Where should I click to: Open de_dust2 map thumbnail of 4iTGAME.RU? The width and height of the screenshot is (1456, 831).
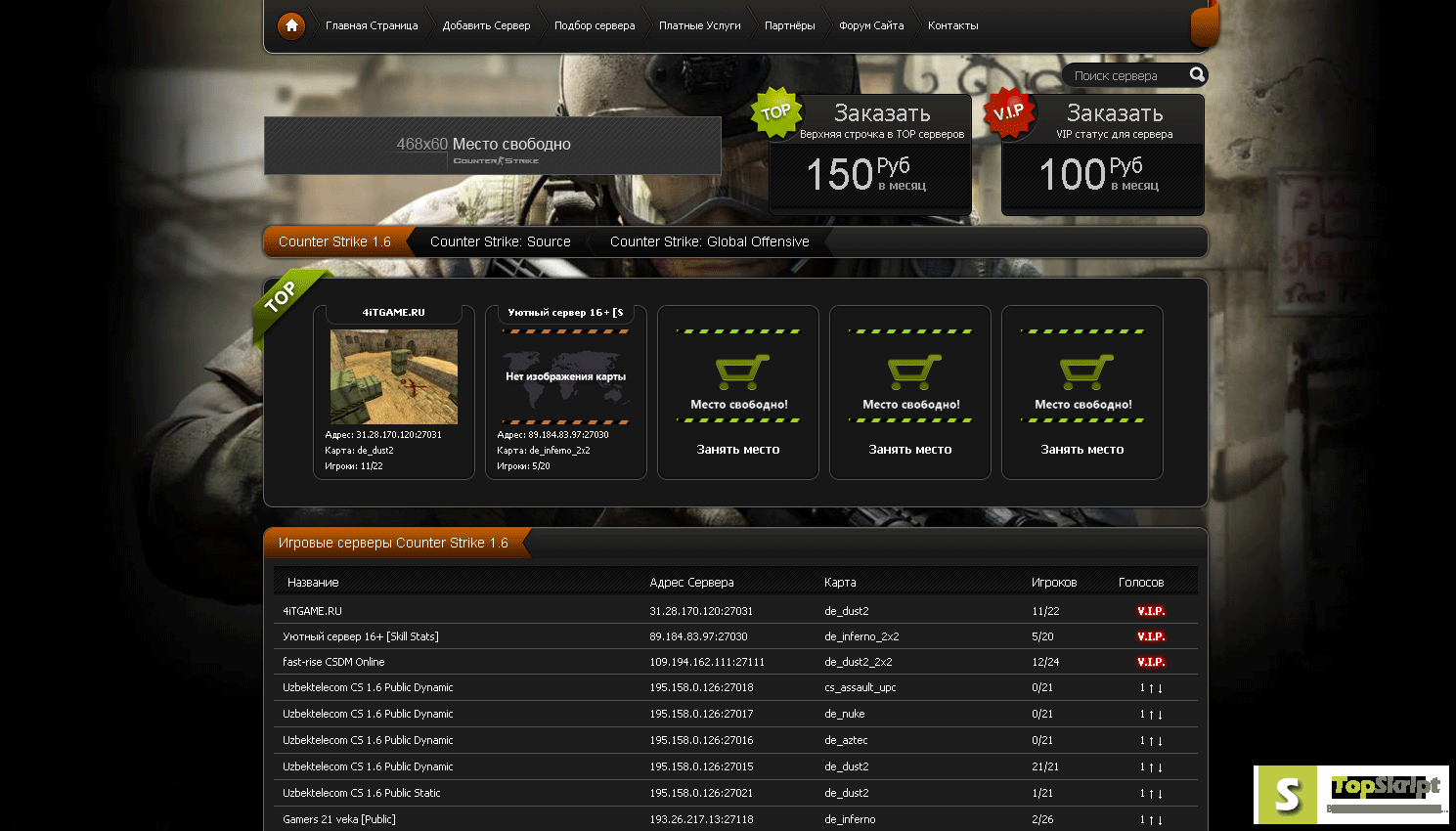394,376
